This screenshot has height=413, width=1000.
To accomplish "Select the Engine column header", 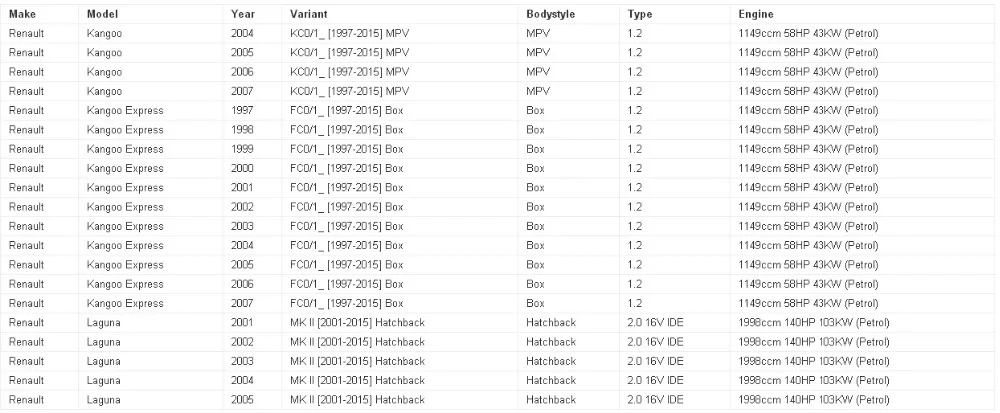I will pyautogui.click(x=756, y=15).
